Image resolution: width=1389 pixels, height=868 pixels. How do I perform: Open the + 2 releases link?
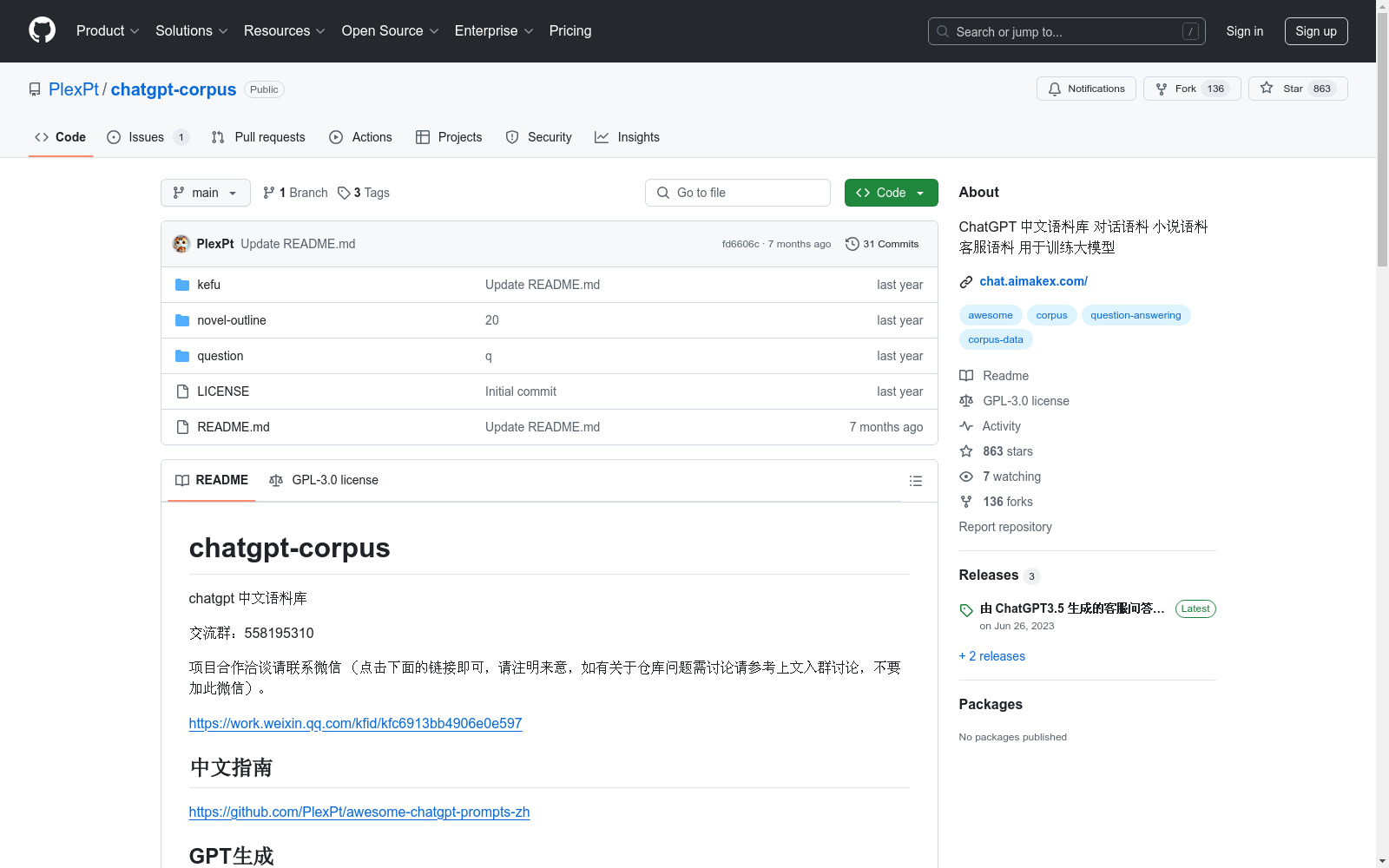992,656
